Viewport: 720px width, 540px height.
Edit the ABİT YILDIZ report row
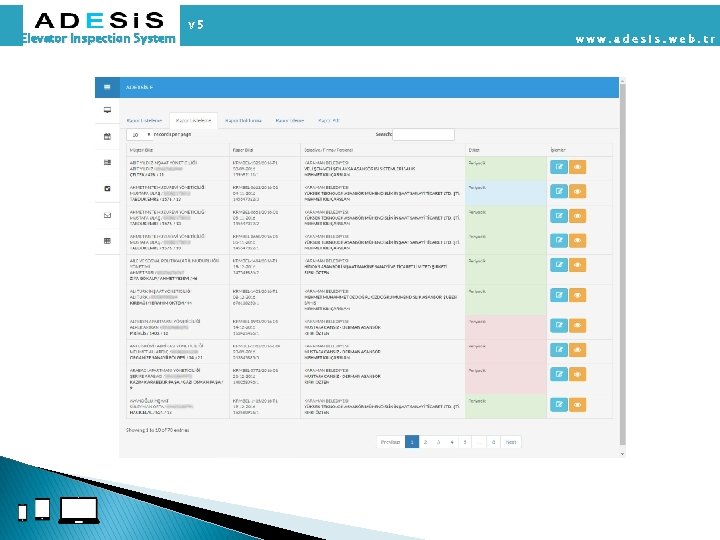(x=559, y=167)
